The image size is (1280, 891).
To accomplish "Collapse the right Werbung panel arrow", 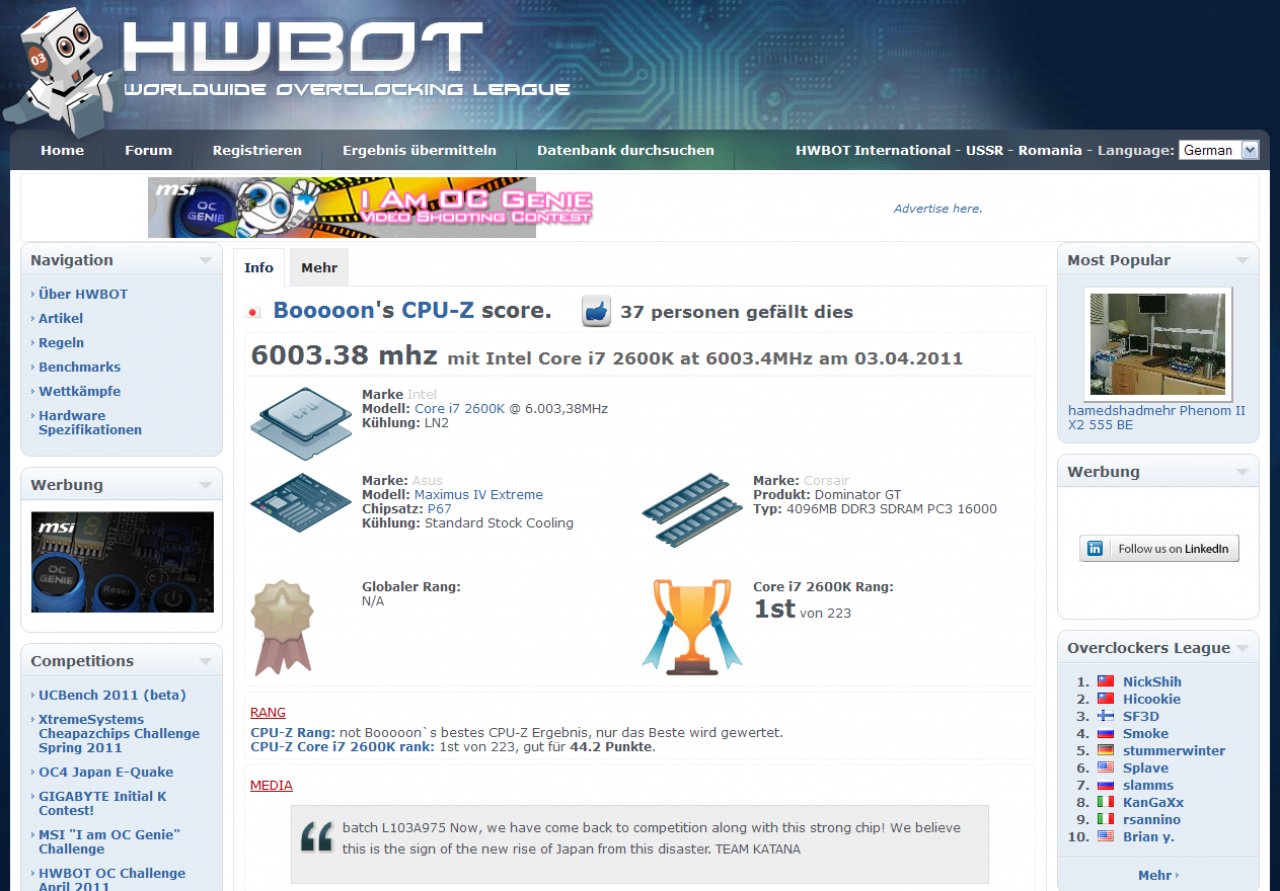I will [1242, 472].
